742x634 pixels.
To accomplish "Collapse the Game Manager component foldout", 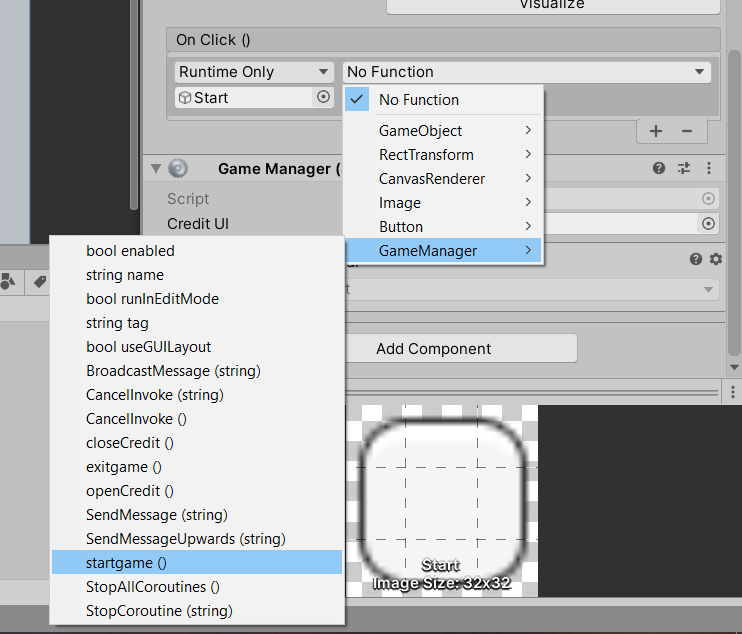I will point(155,169).
